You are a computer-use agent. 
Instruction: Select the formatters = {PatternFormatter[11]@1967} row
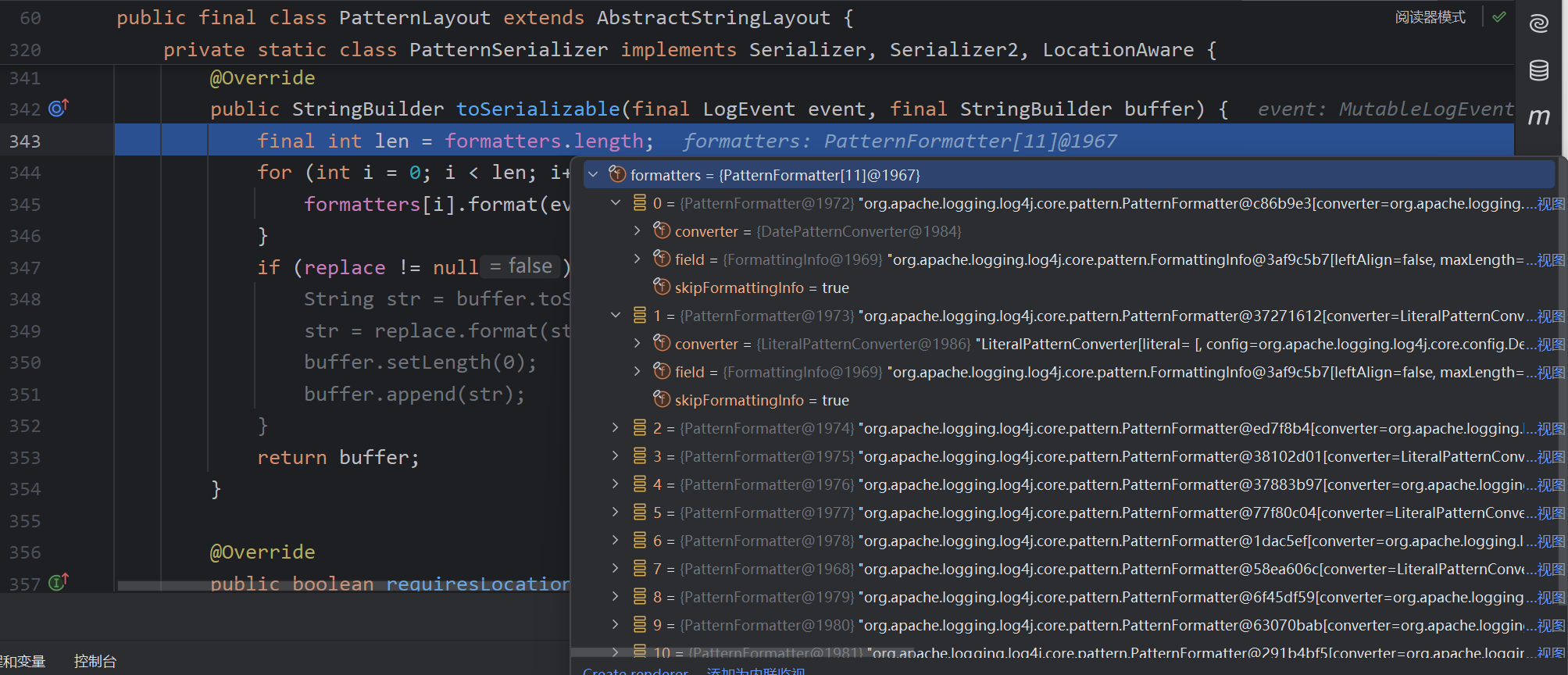(1070, 174)
